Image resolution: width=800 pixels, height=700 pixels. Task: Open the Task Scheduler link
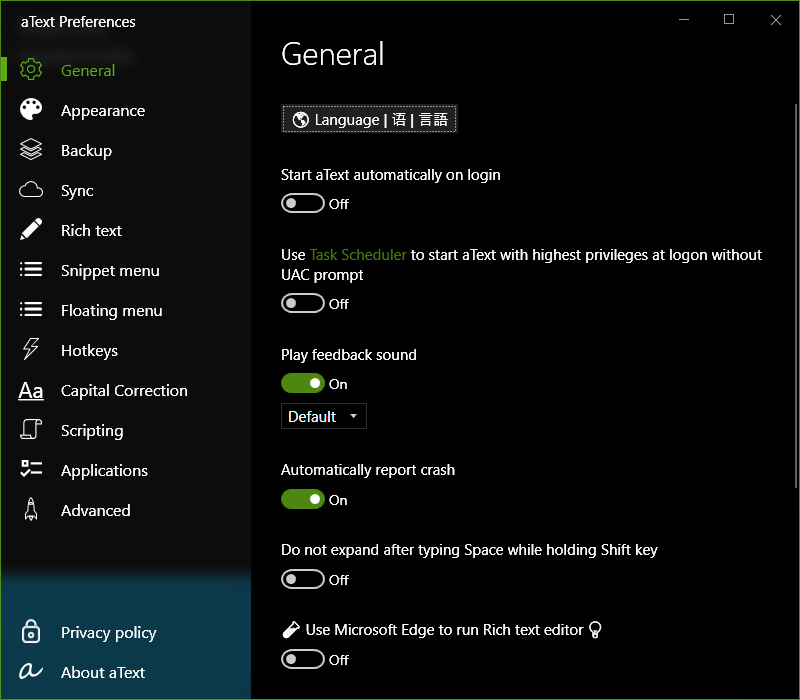tap(358, 255)
